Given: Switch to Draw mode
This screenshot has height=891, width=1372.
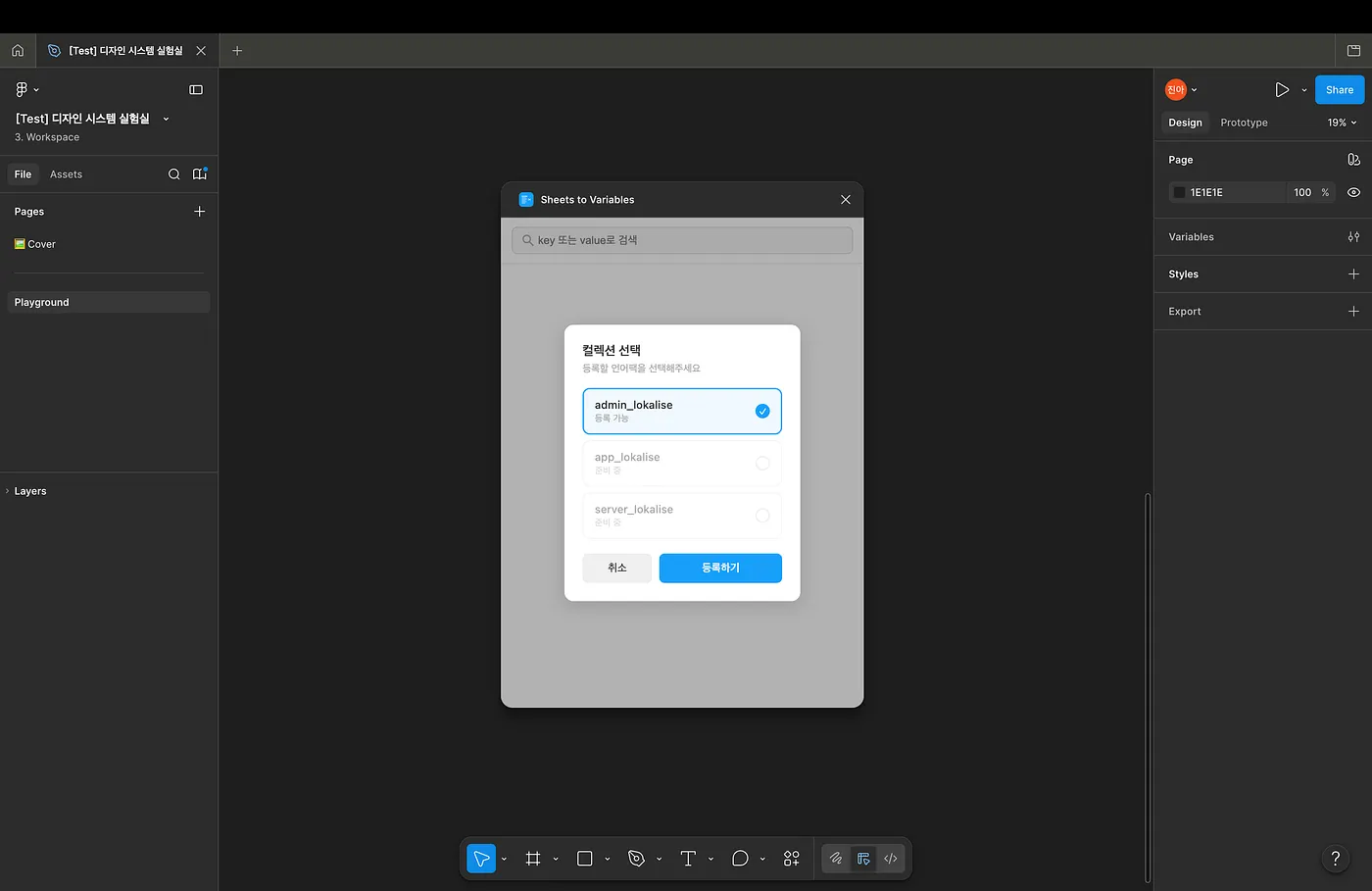Looking at the screenshot, I should click(x=836, y=859).
